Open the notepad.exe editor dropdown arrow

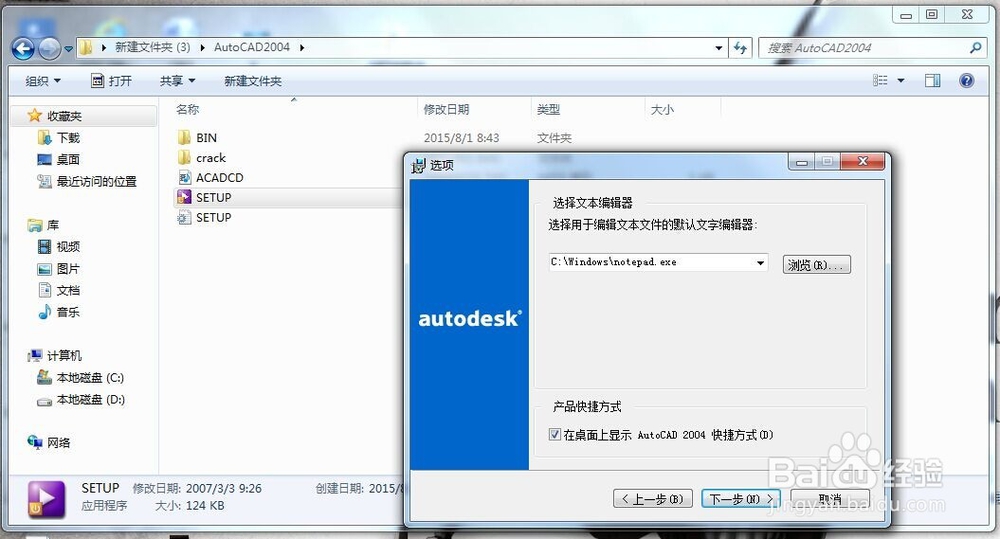click(x=760, y=263)
